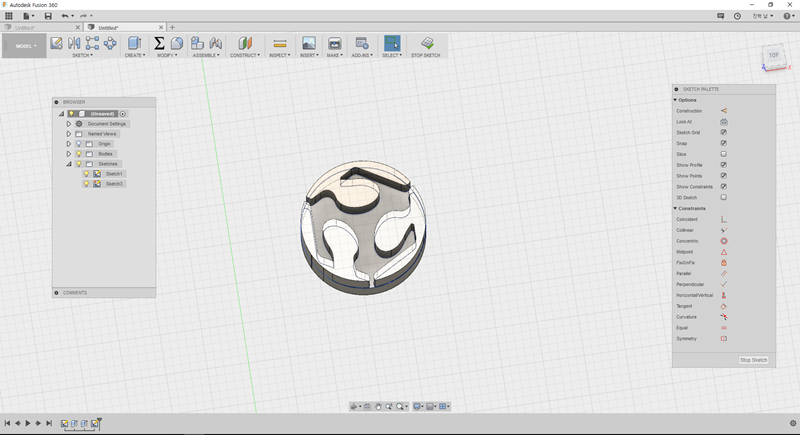Select the Circular Pattern sketch icon
800x435 pixels.
click(x=110, y=43)
